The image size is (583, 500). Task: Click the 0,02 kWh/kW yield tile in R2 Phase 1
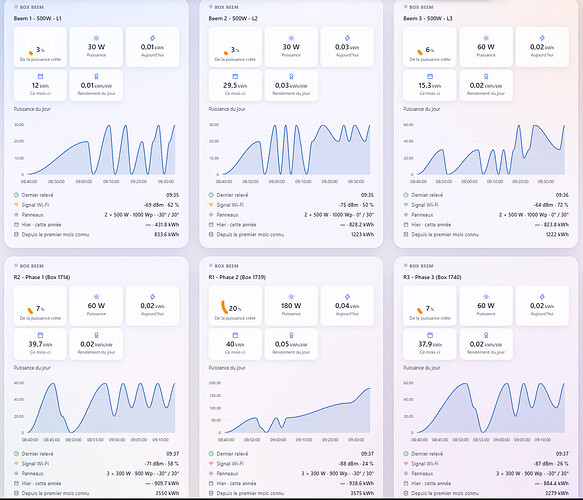tap(96, 344)
